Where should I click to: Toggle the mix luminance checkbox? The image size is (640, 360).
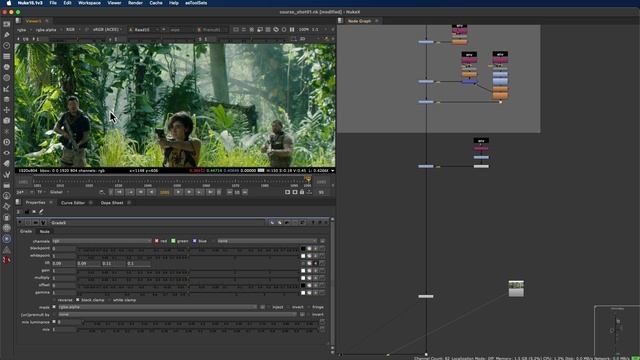tap(54, 322)
